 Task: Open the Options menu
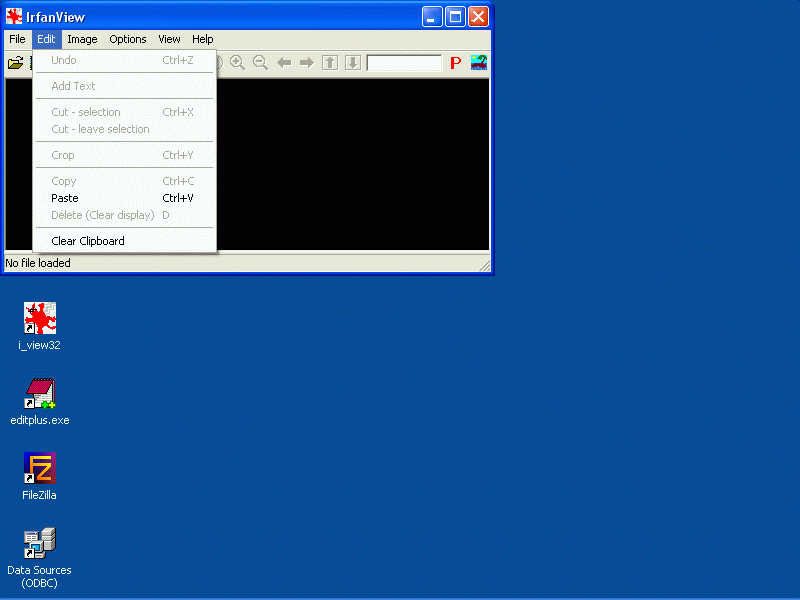[128, 39]
